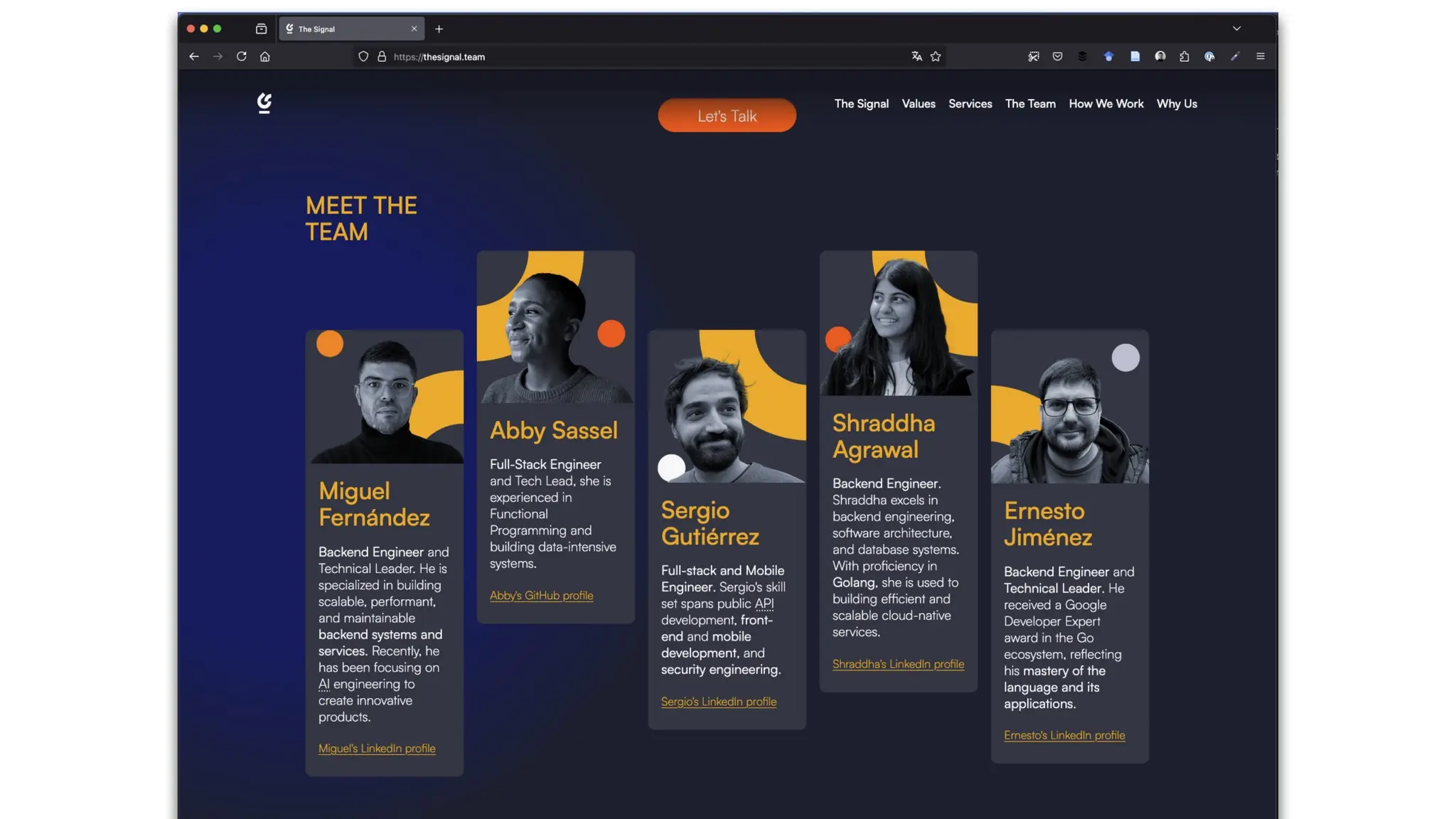Open the tracking protection shield icon
The image size is (1456, 819).
pyautogui.click(x=363, y=56)
